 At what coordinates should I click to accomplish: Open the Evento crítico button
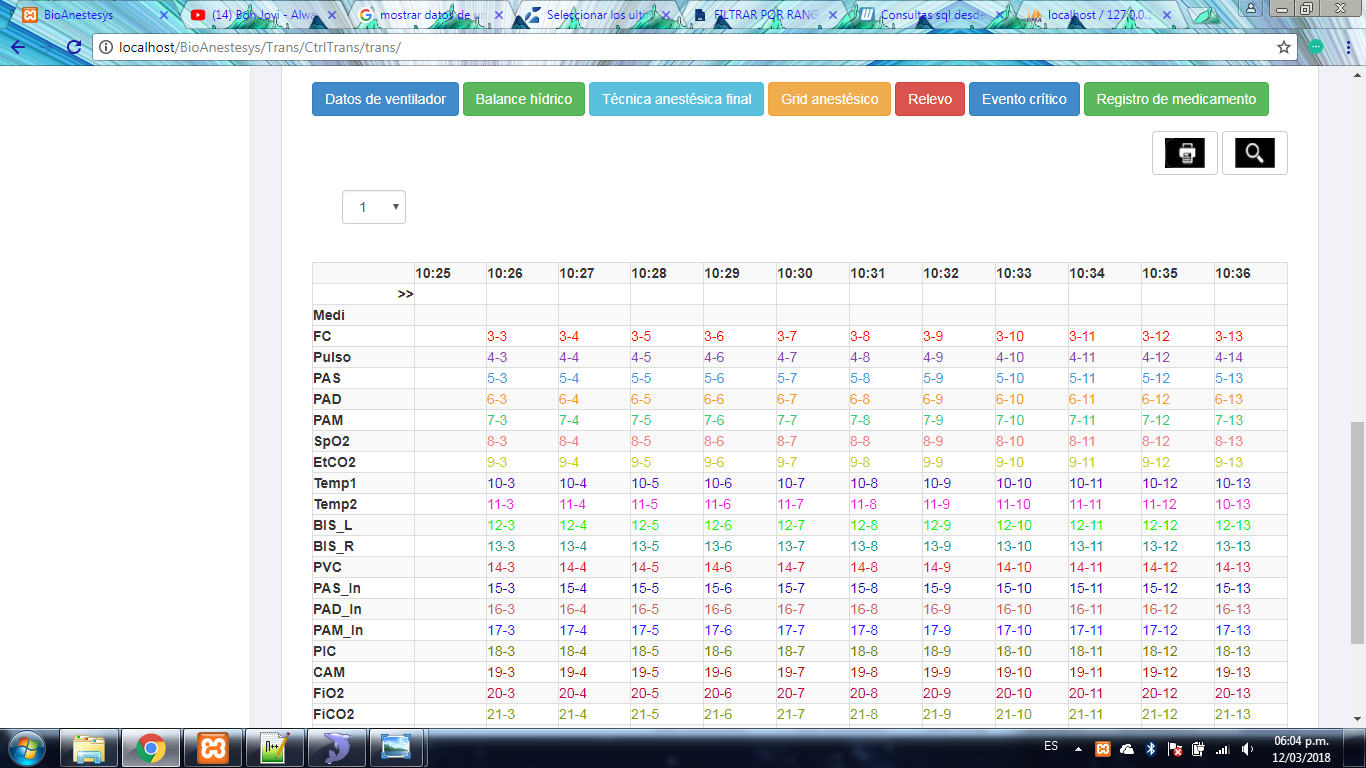click(1024, 99)
